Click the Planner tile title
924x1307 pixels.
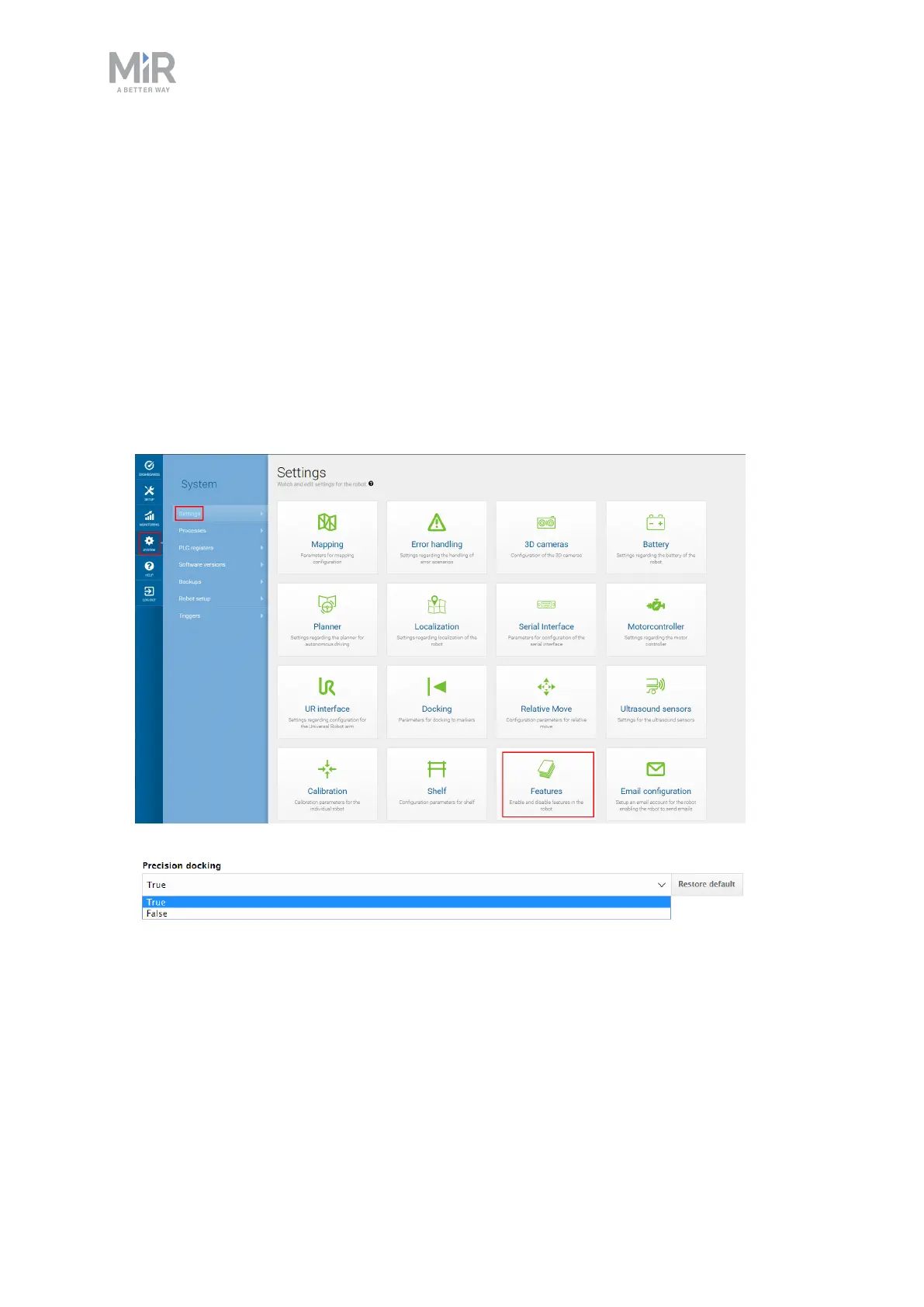click(x=327, y=627)
